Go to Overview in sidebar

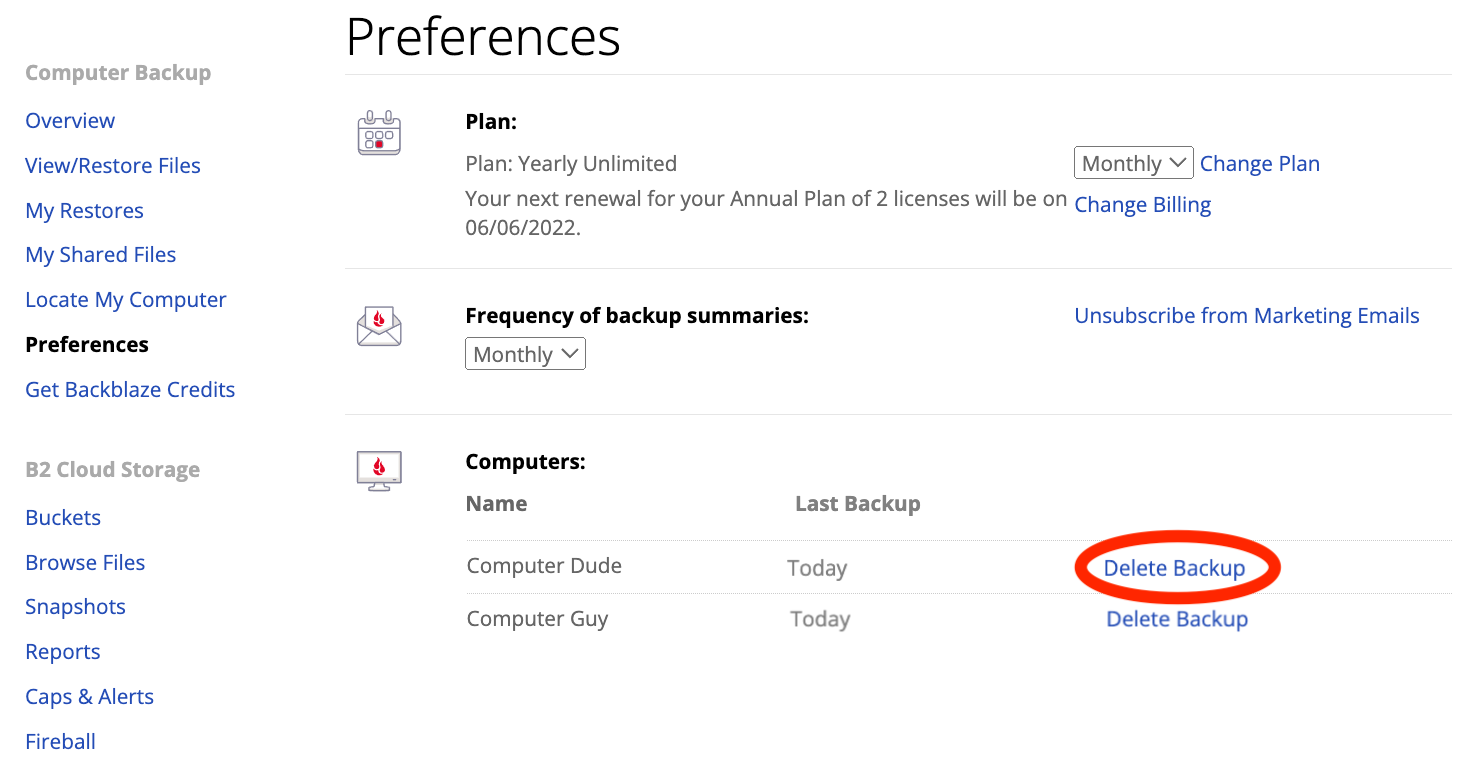pyautogui.click(x=70, y=121)
